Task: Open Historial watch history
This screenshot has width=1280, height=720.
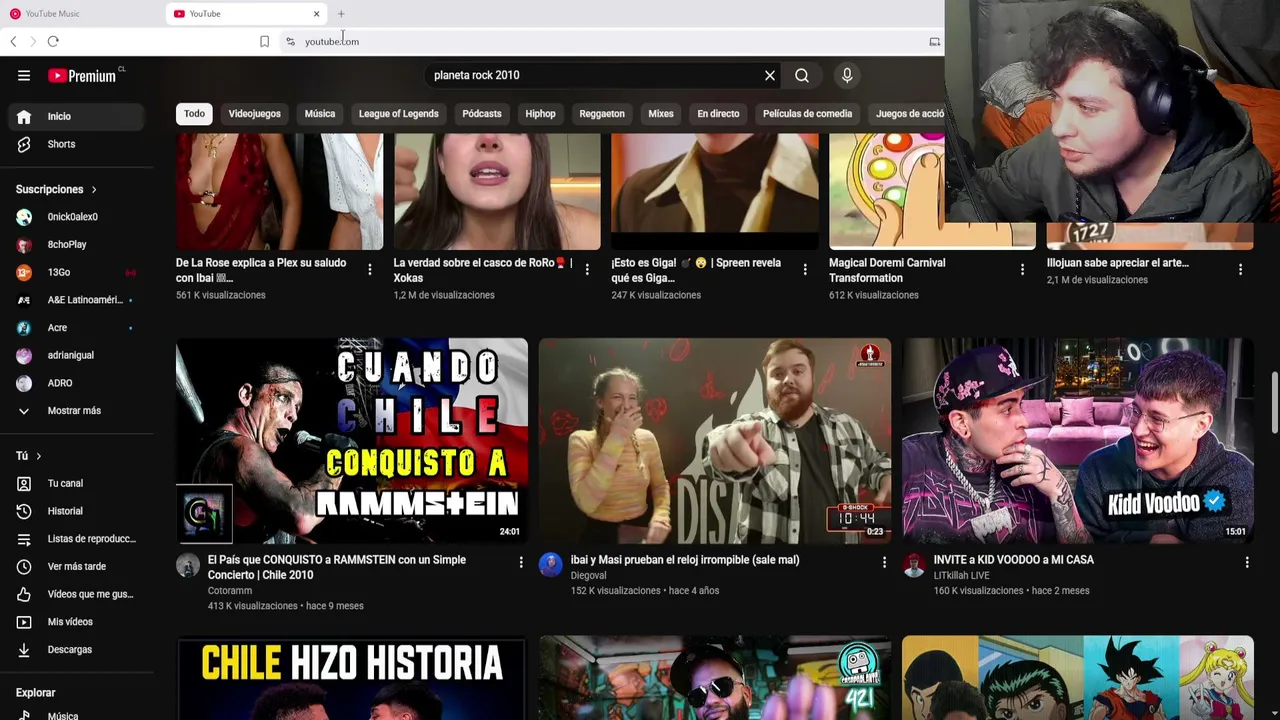Action: (76, 511)
